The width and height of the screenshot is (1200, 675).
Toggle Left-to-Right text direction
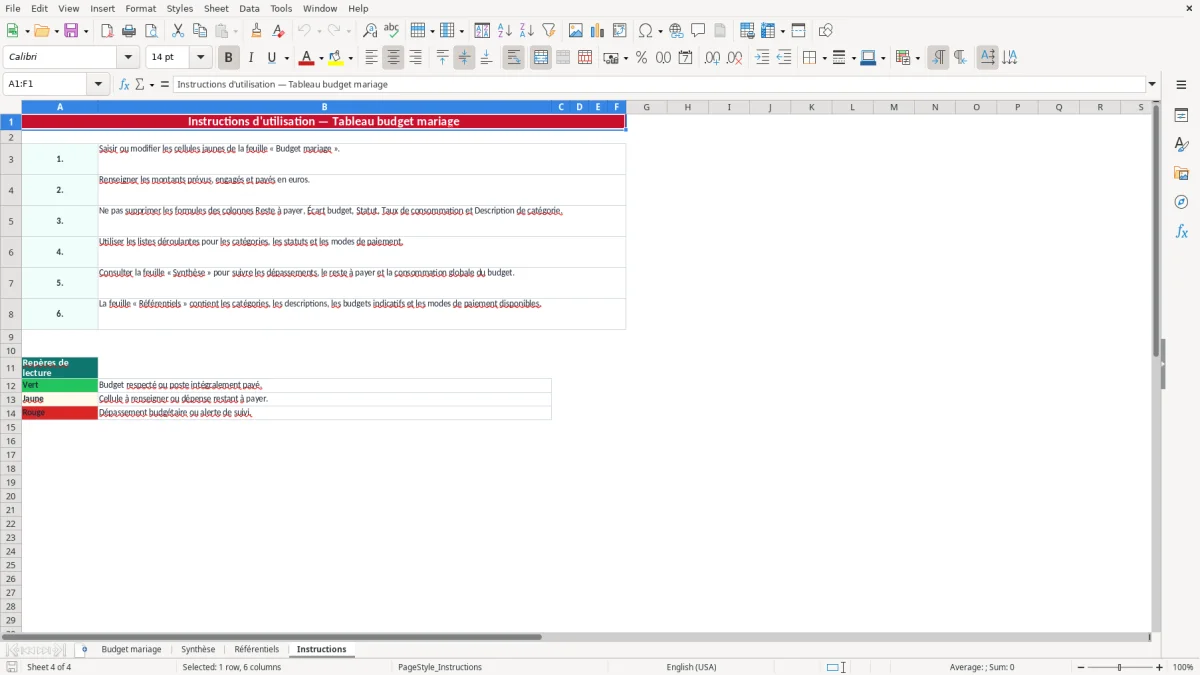pyautogui.click(x=938, y=58)
